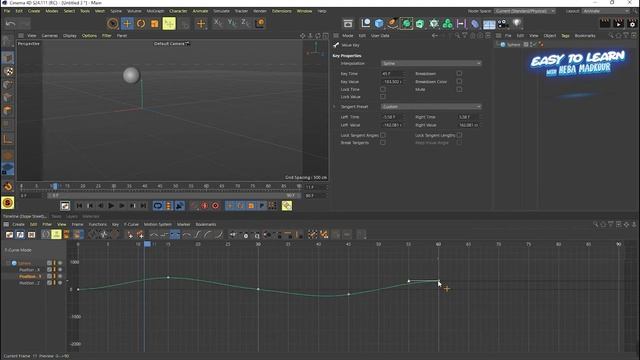Click the blue Cube primitive icon
Image resolution: width=640 pixels, height=360 pixels.
coord(379,23)
